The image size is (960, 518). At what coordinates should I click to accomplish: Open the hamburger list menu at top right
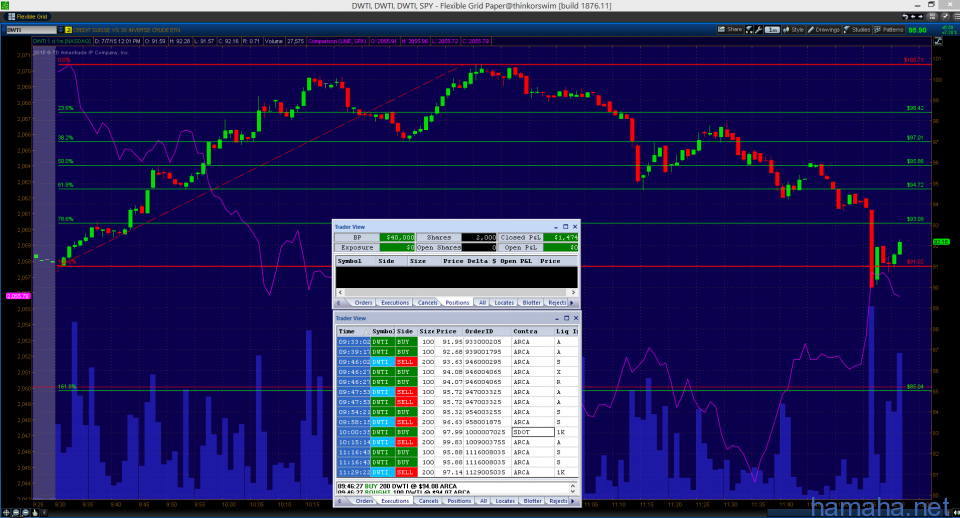pos(956,17)
